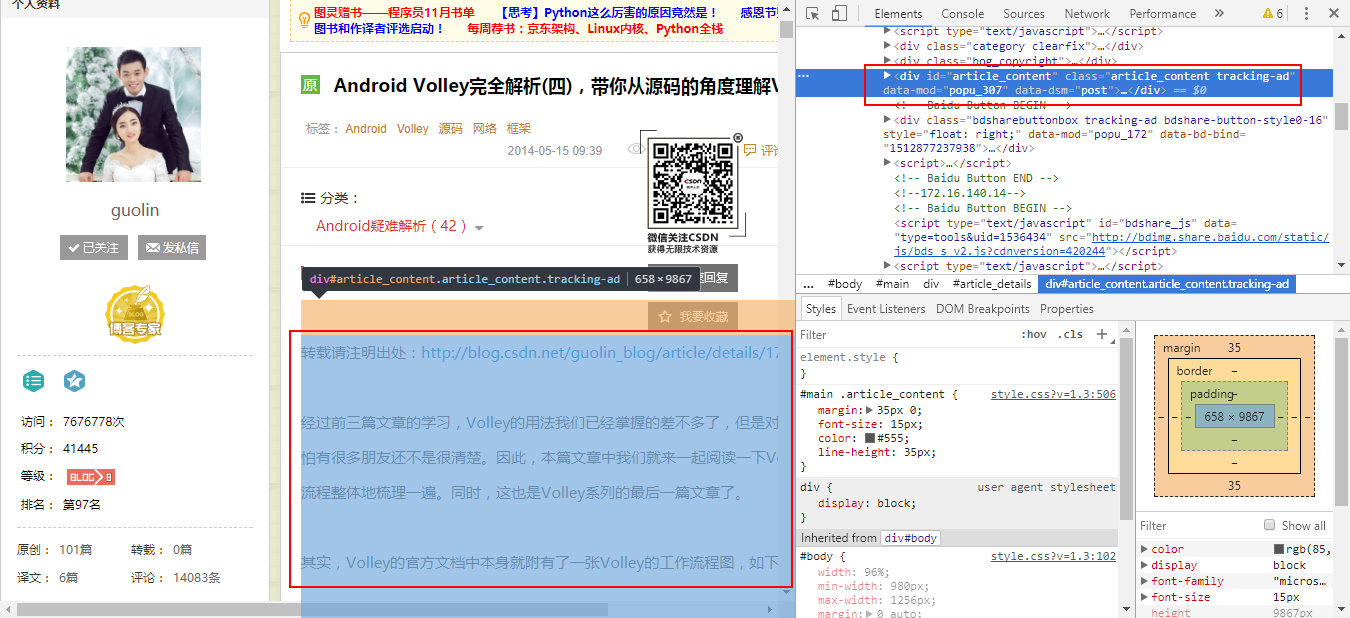The image size is (1350, 618).
Task: Activate the DevTools inspect element picker
Action: [812, 14]
